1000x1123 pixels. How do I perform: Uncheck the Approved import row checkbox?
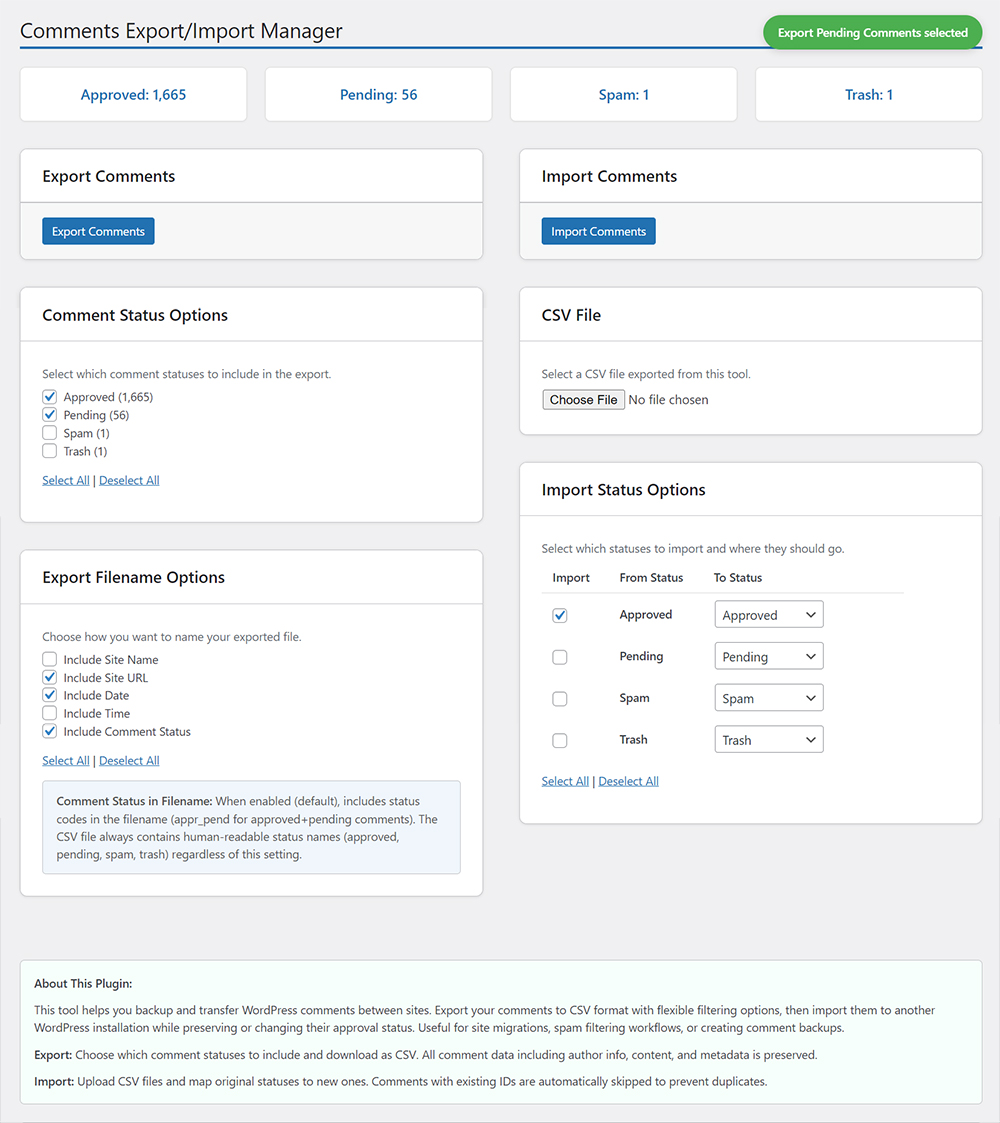click(x=559, y=615)
